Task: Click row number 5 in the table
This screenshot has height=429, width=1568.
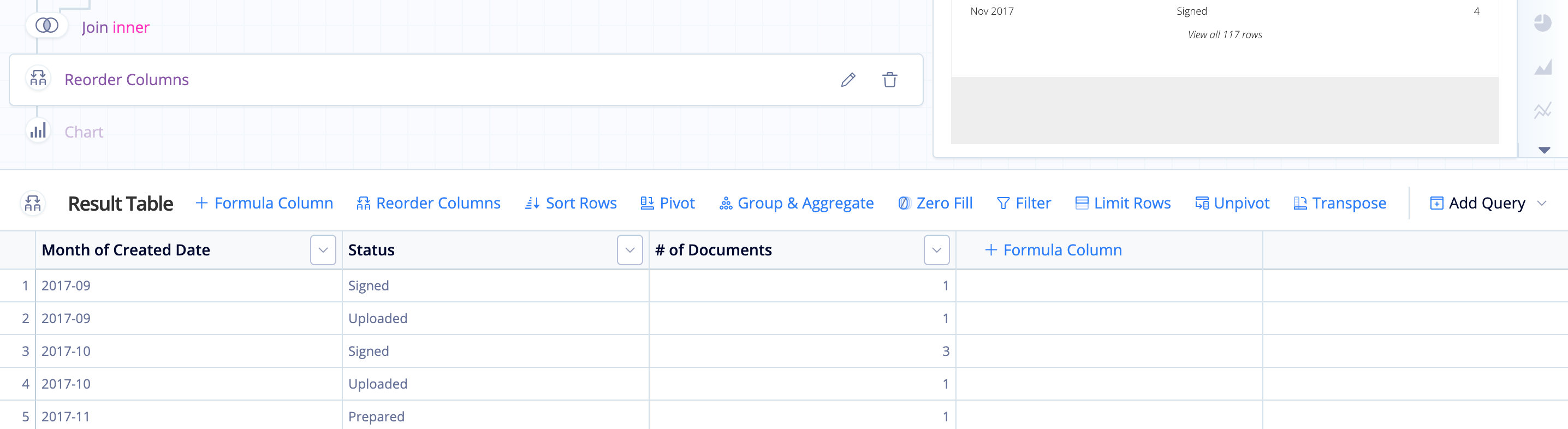Action: click(x=26, y=417)
